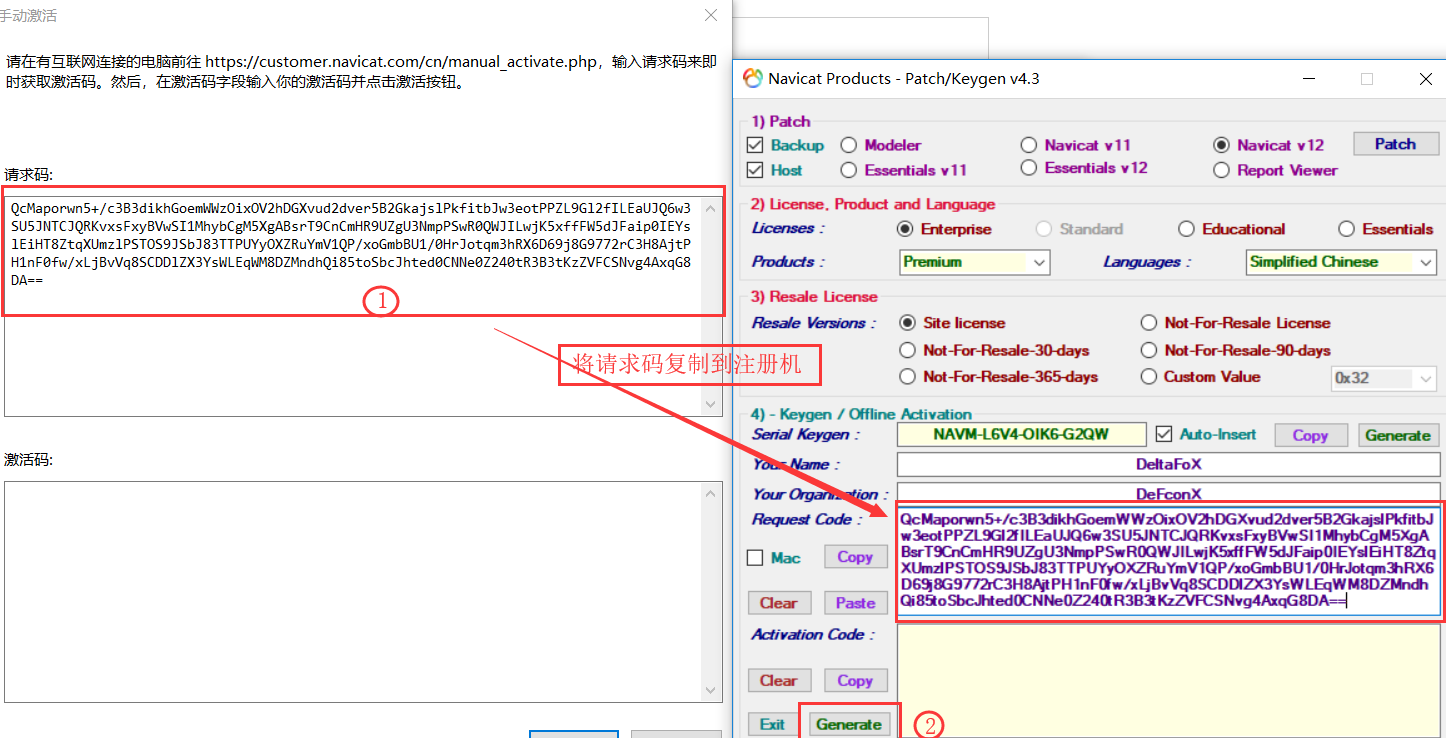The height and width of the screenshot is (738, 1446).
Task: Click Generate next to Serial Keygen
Action: tap(1397, 435)
